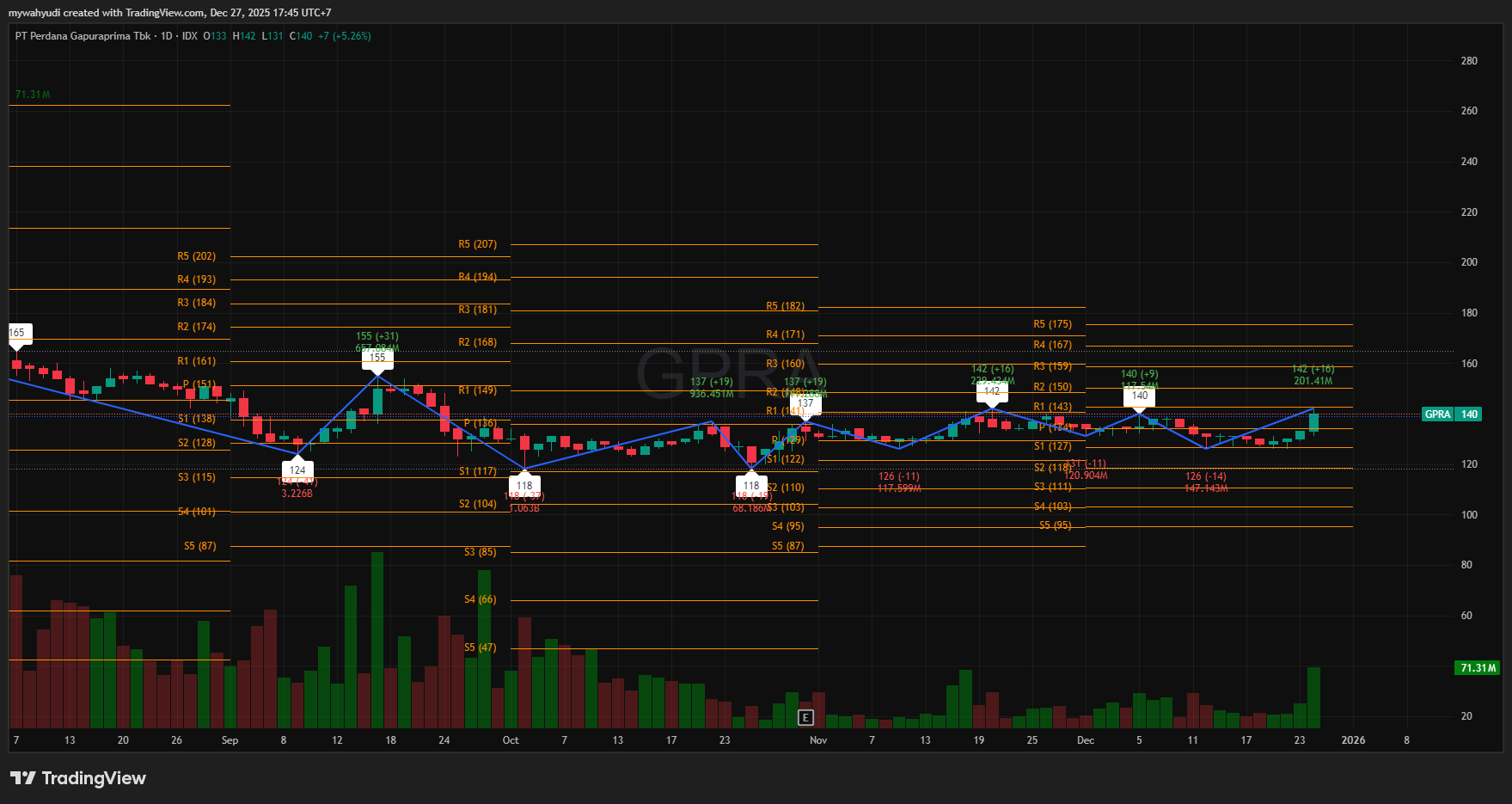Click the 165 price callout marker
Image resolution: width=1512 pixels, height=804 pixels.
pyautogui.click(x=17, y=333)
